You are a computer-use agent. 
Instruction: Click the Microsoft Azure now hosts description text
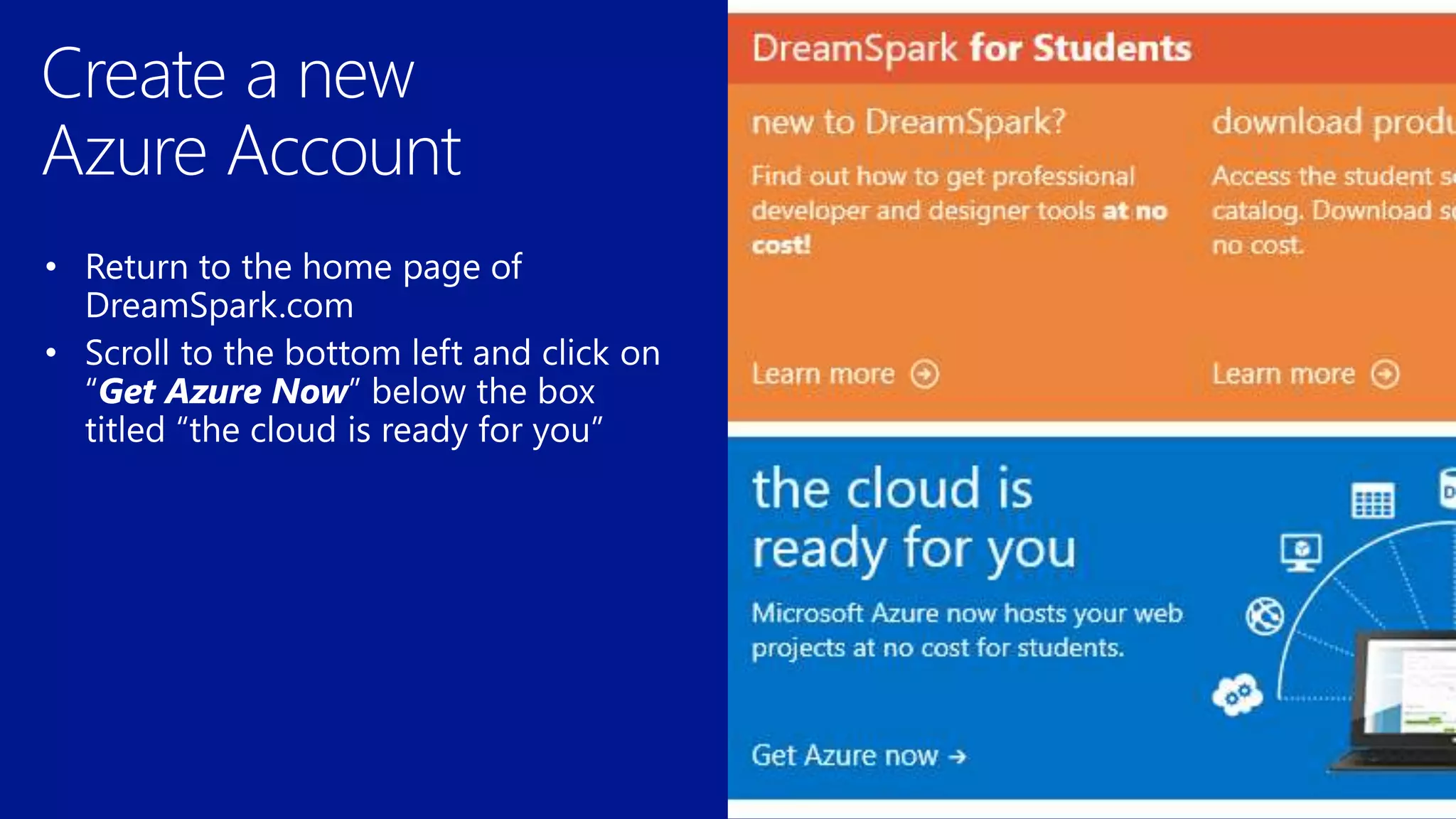tap(967, 630)
